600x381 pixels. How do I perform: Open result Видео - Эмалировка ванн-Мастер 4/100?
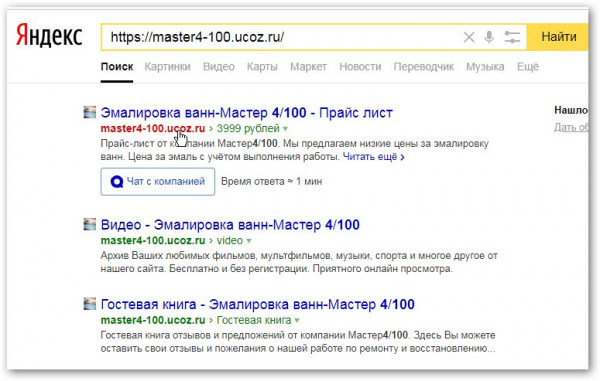pyautogui.click(x=230, y=225)
